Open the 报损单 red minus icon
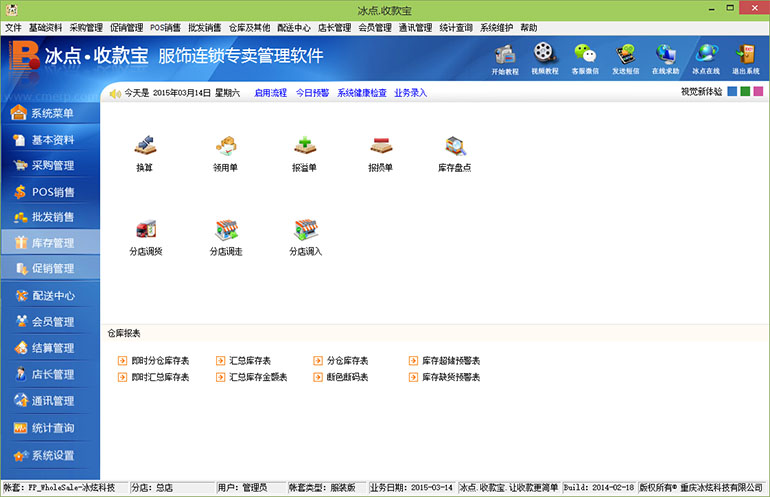Screen dimensions: 770x497 point(381,153)
